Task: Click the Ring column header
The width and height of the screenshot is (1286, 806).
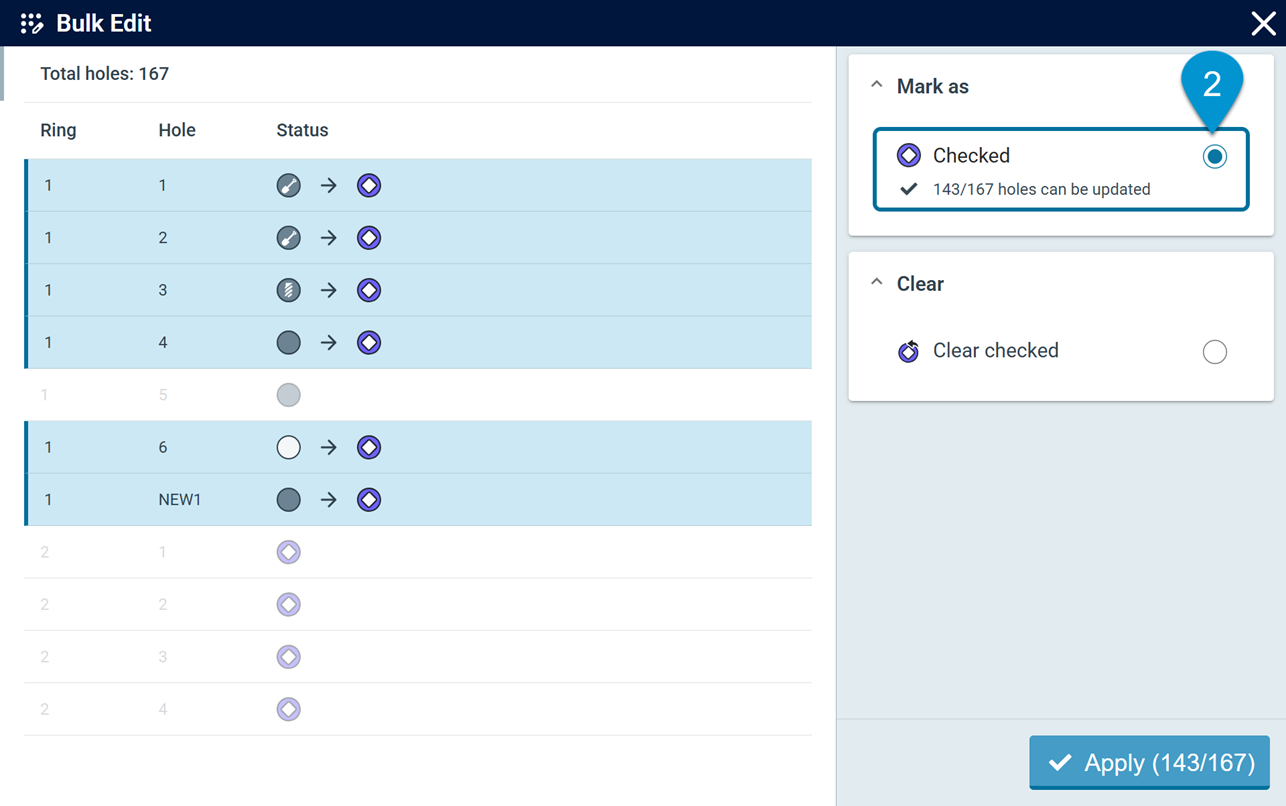Action: 58,130
